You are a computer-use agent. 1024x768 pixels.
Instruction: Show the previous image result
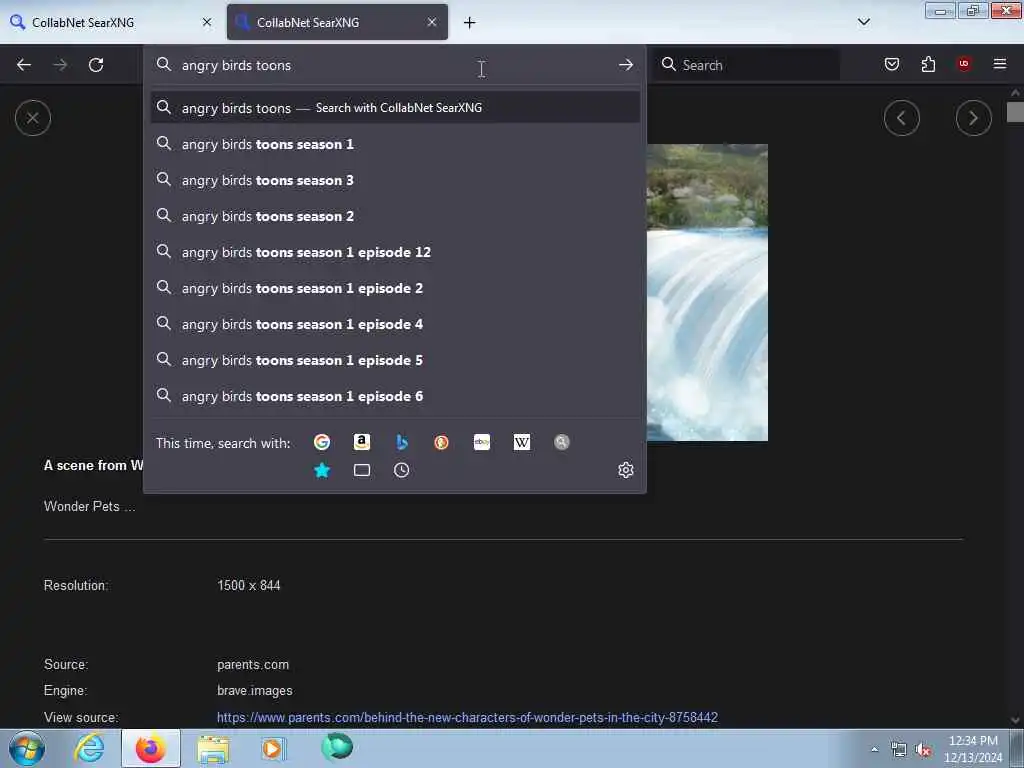(x=902, y=118)
